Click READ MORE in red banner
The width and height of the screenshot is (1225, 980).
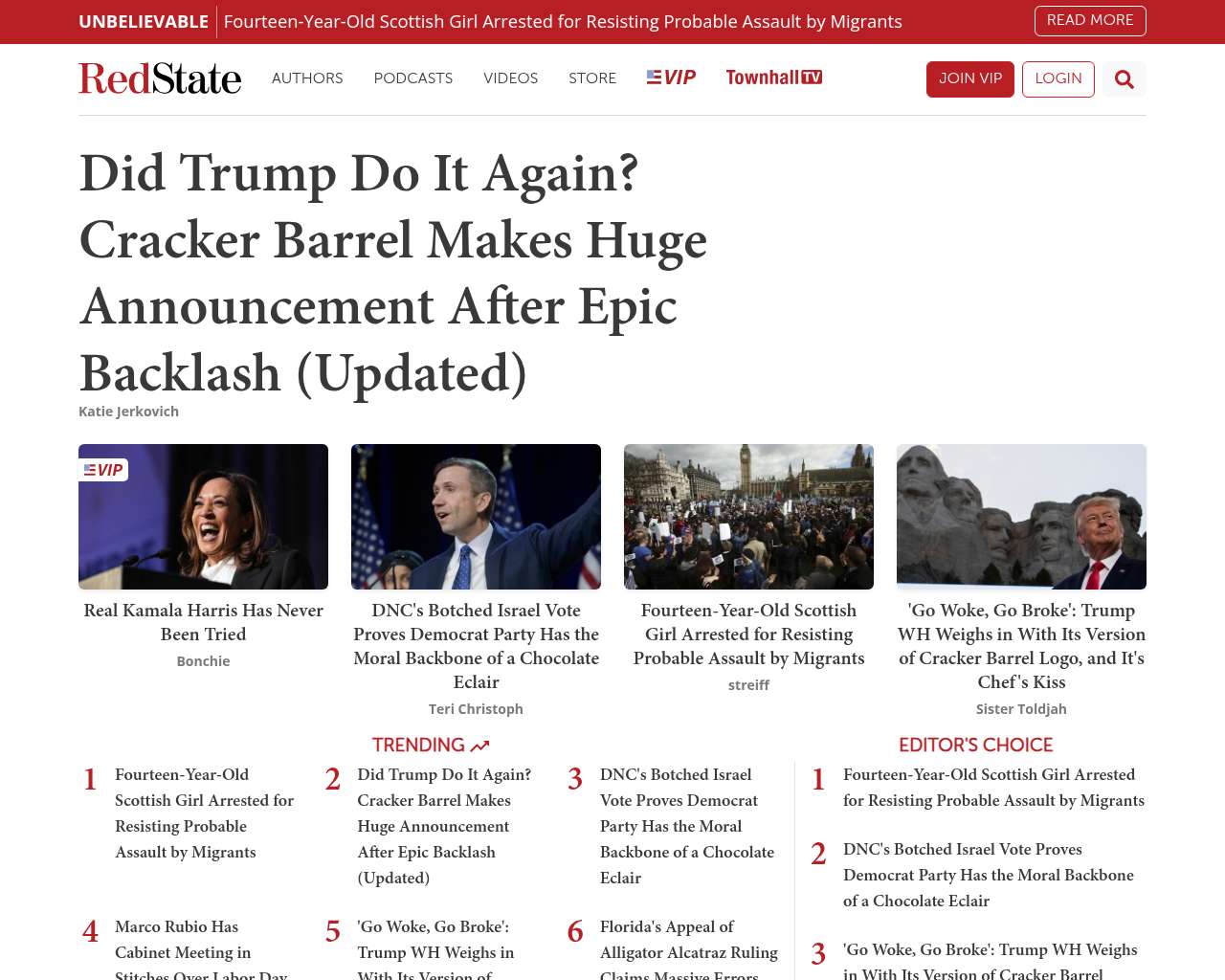click(1090, 20)
